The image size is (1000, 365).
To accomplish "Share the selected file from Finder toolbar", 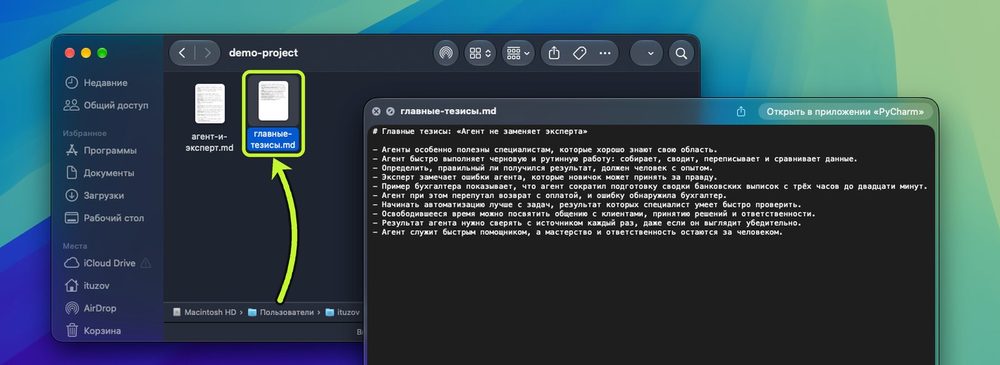I will (x=554, y=53).
